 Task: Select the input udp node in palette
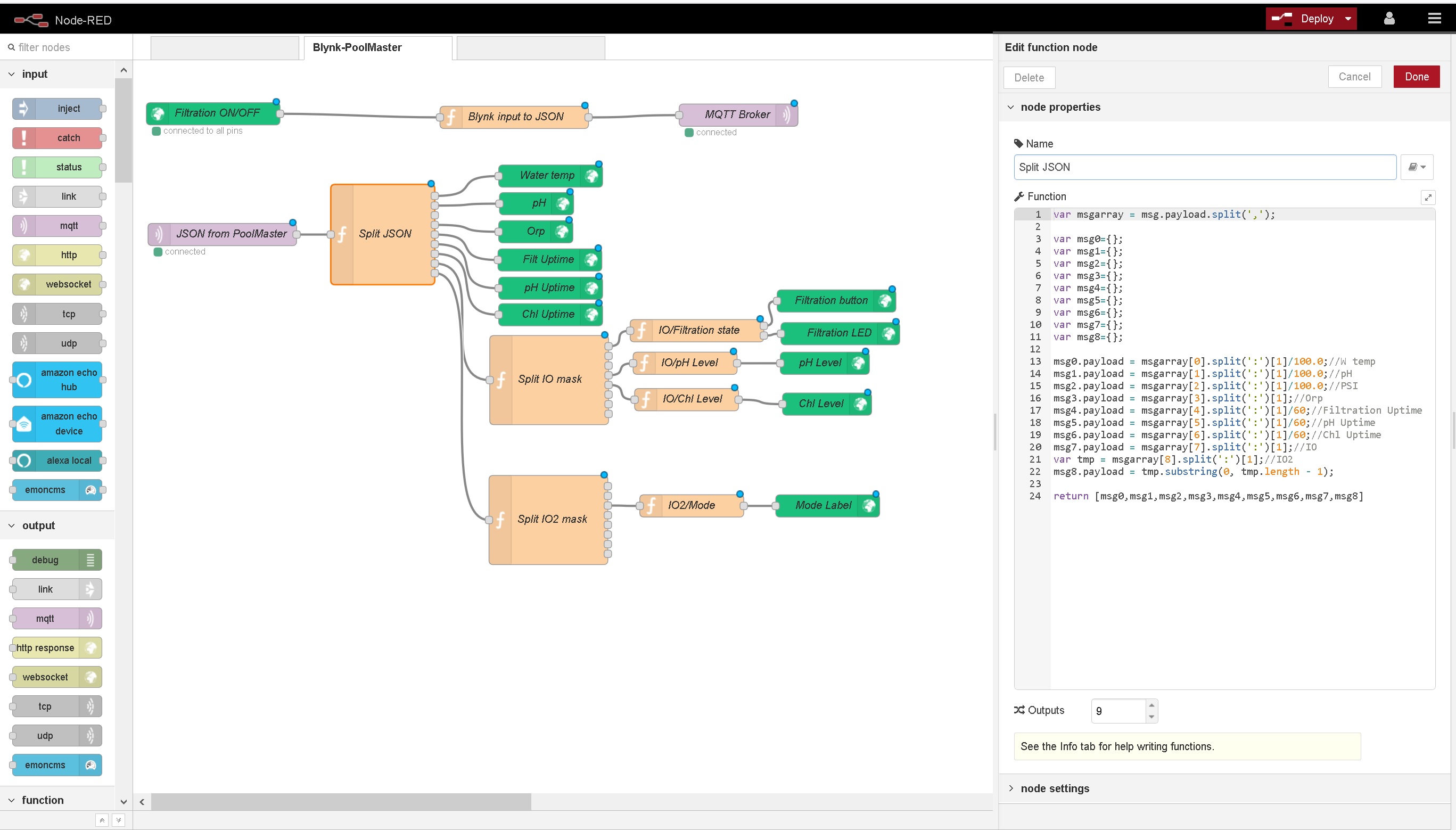(57, 343)
